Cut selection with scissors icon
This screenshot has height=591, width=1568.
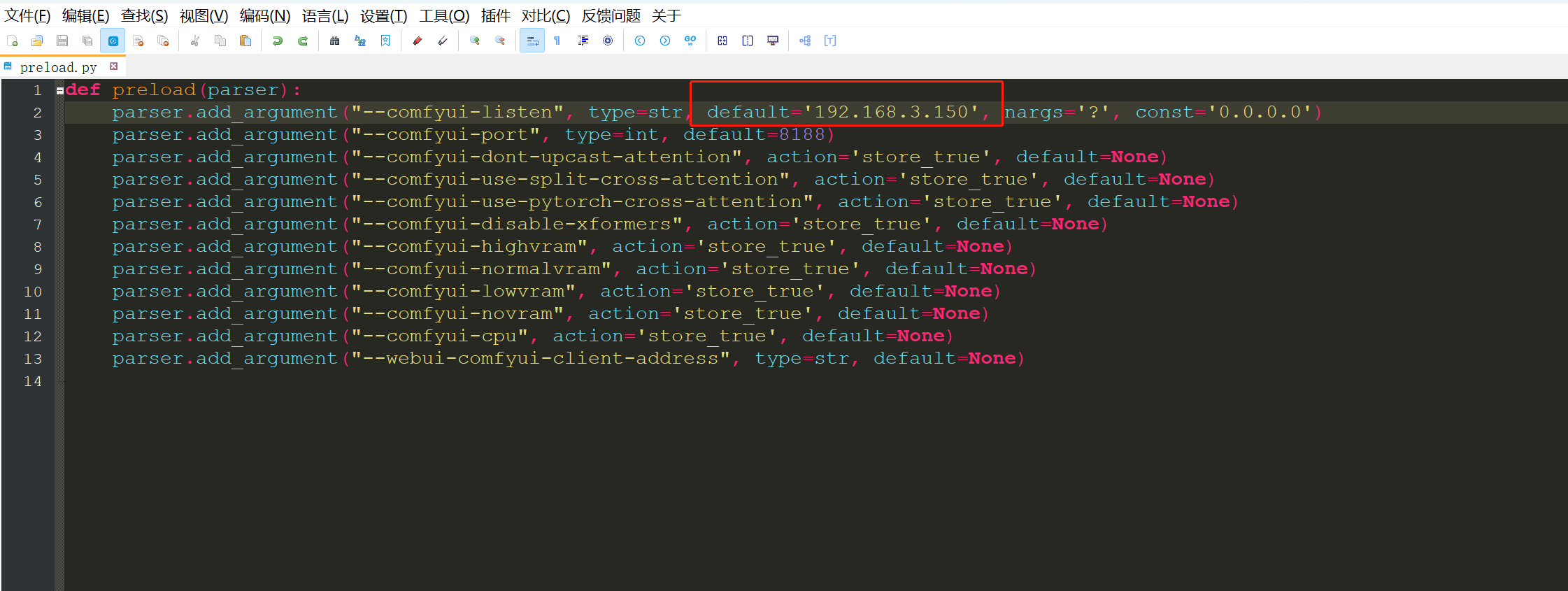195,41
